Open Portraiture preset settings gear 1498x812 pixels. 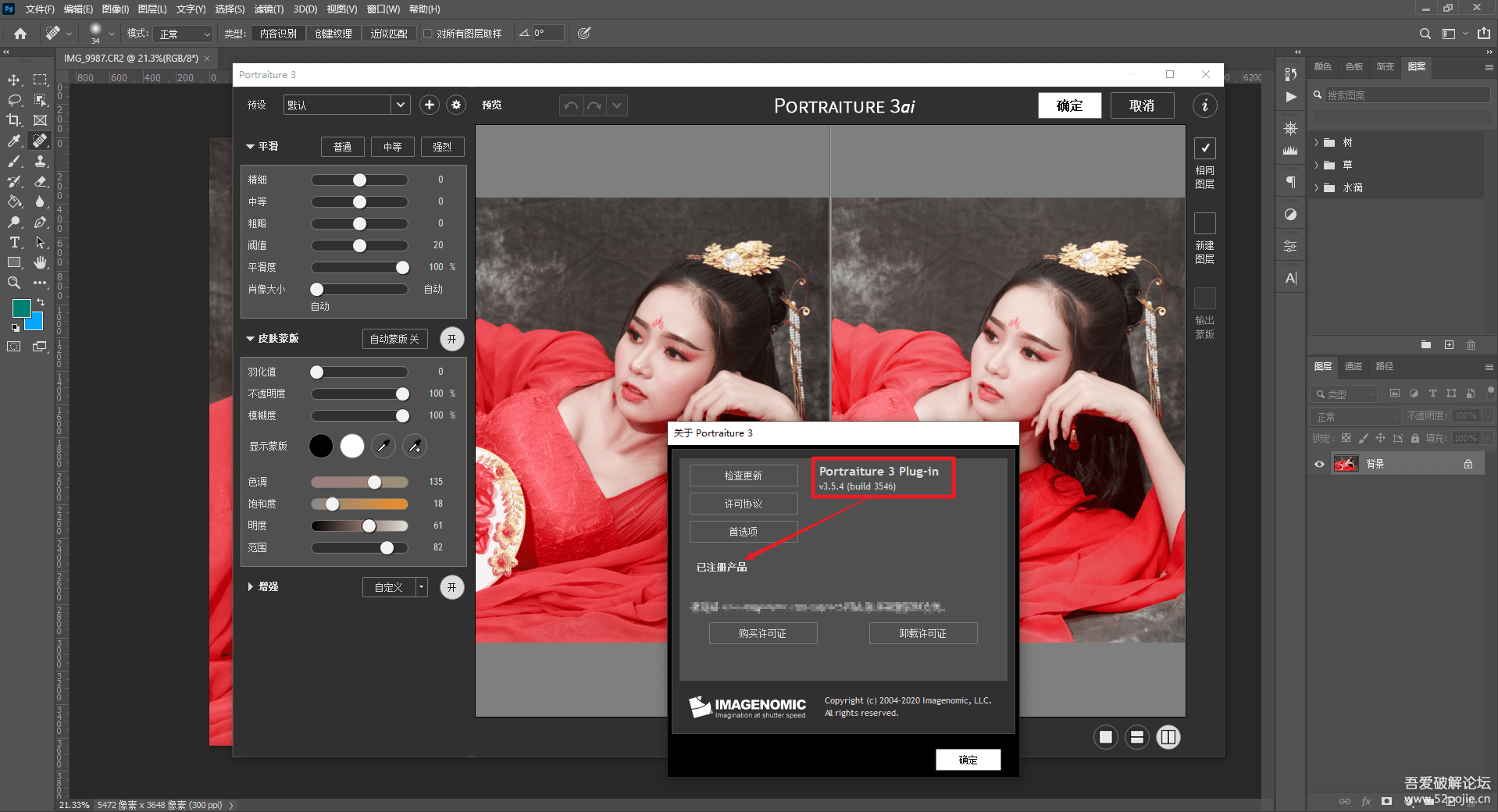pyautogui.click(x=456, y=105)
